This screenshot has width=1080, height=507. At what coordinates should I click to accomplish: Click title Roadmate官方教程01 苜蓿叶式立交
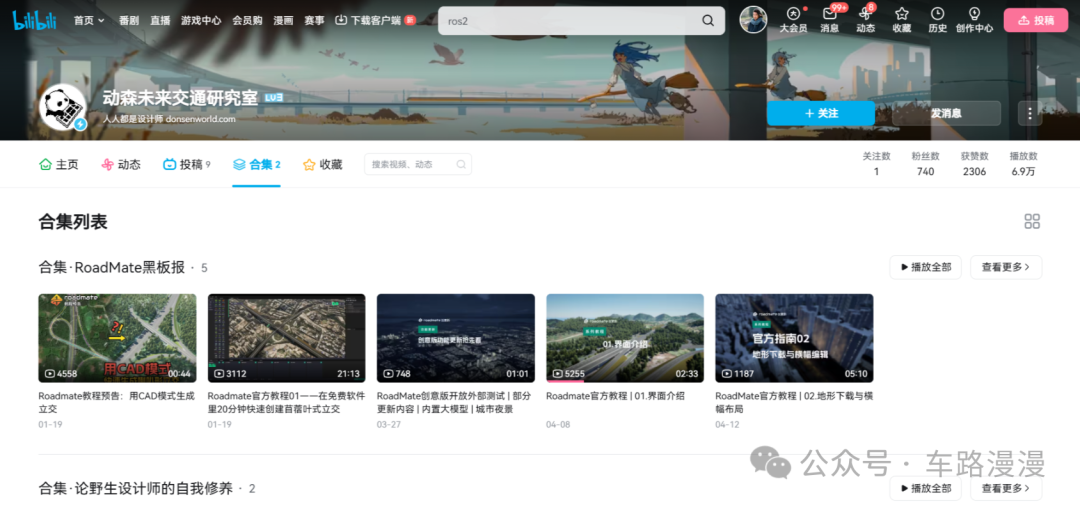[285, 402]
